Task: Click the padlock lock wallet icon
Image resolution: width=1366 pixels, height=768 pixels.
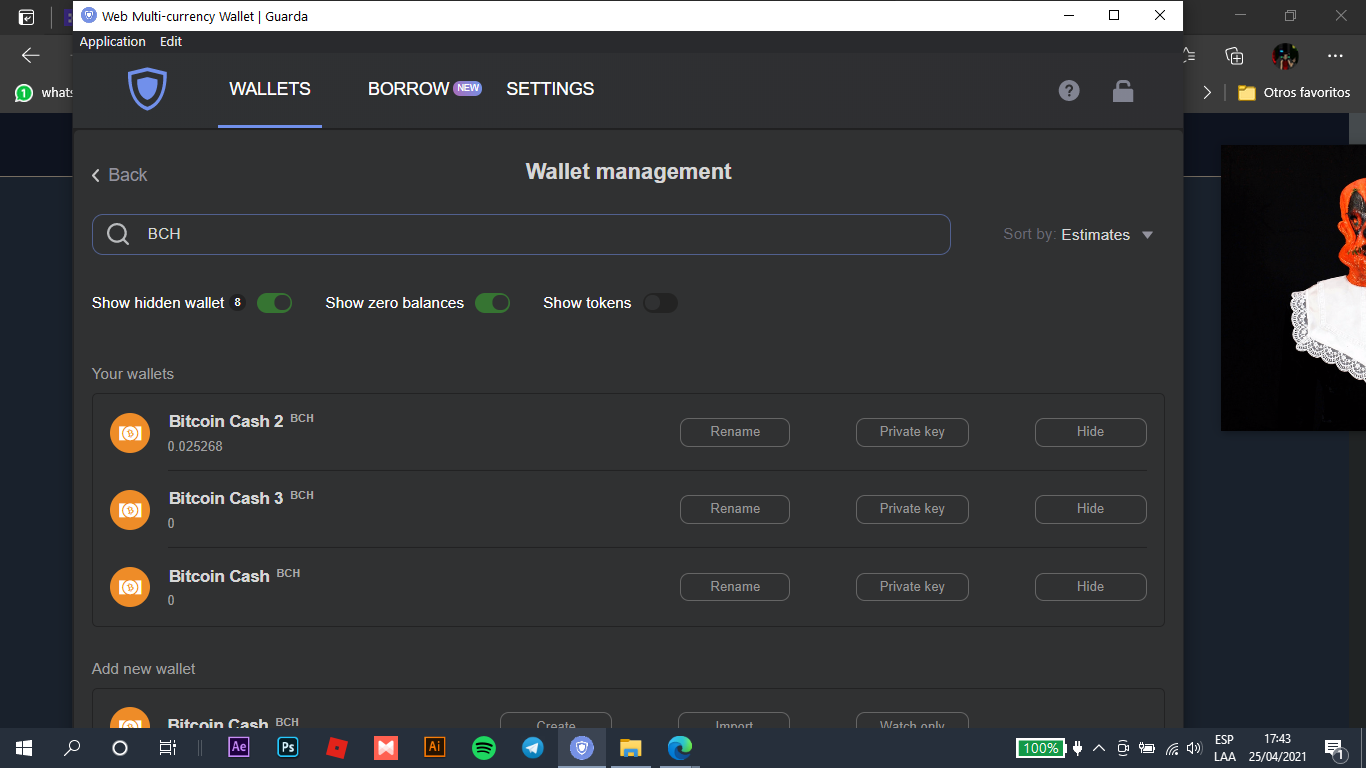Action: [x=1123, y=91]
